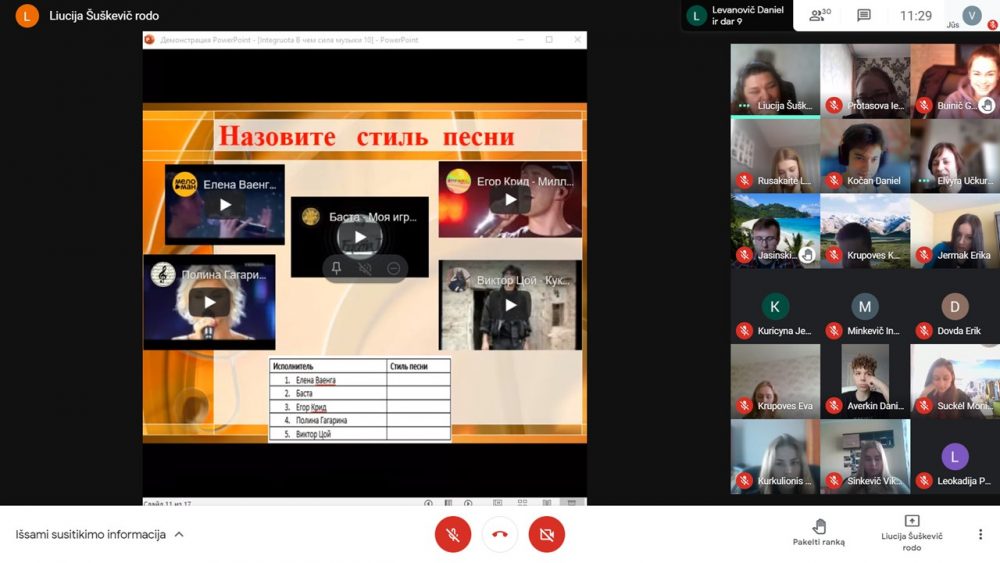This screenshot has height=563, width=1000.
Task: Select Krupoves K... participant tile
Action: 865,231
